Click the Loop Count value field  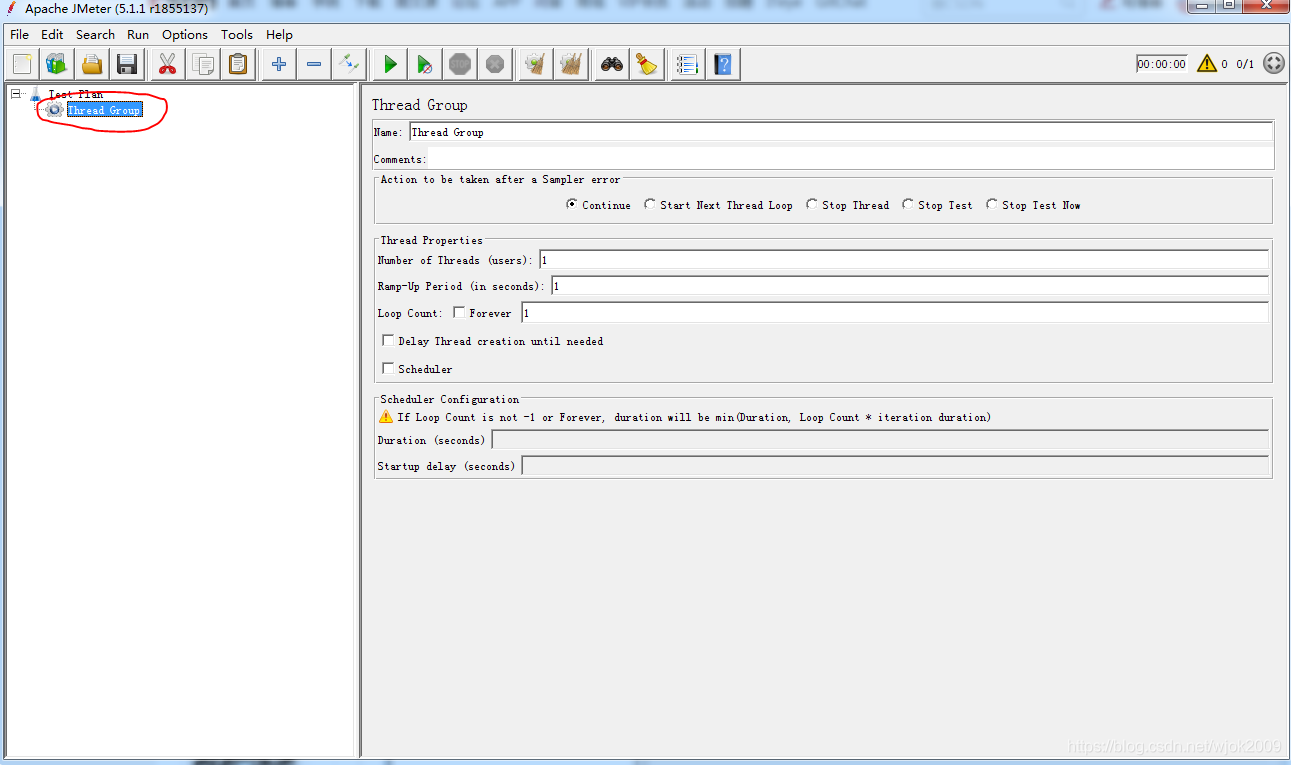pos(895,313)
